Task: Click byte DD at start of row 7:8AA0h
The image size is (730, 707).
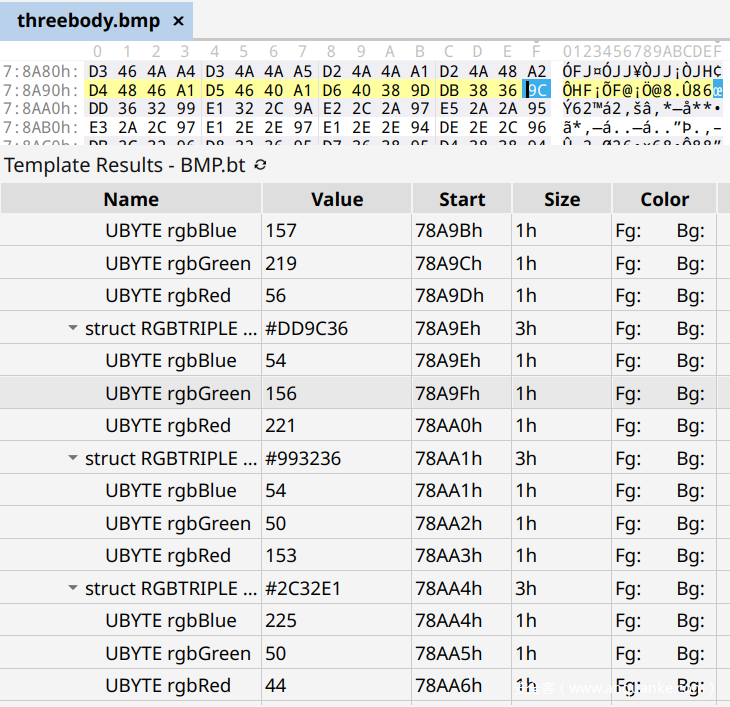Action: 98,108
